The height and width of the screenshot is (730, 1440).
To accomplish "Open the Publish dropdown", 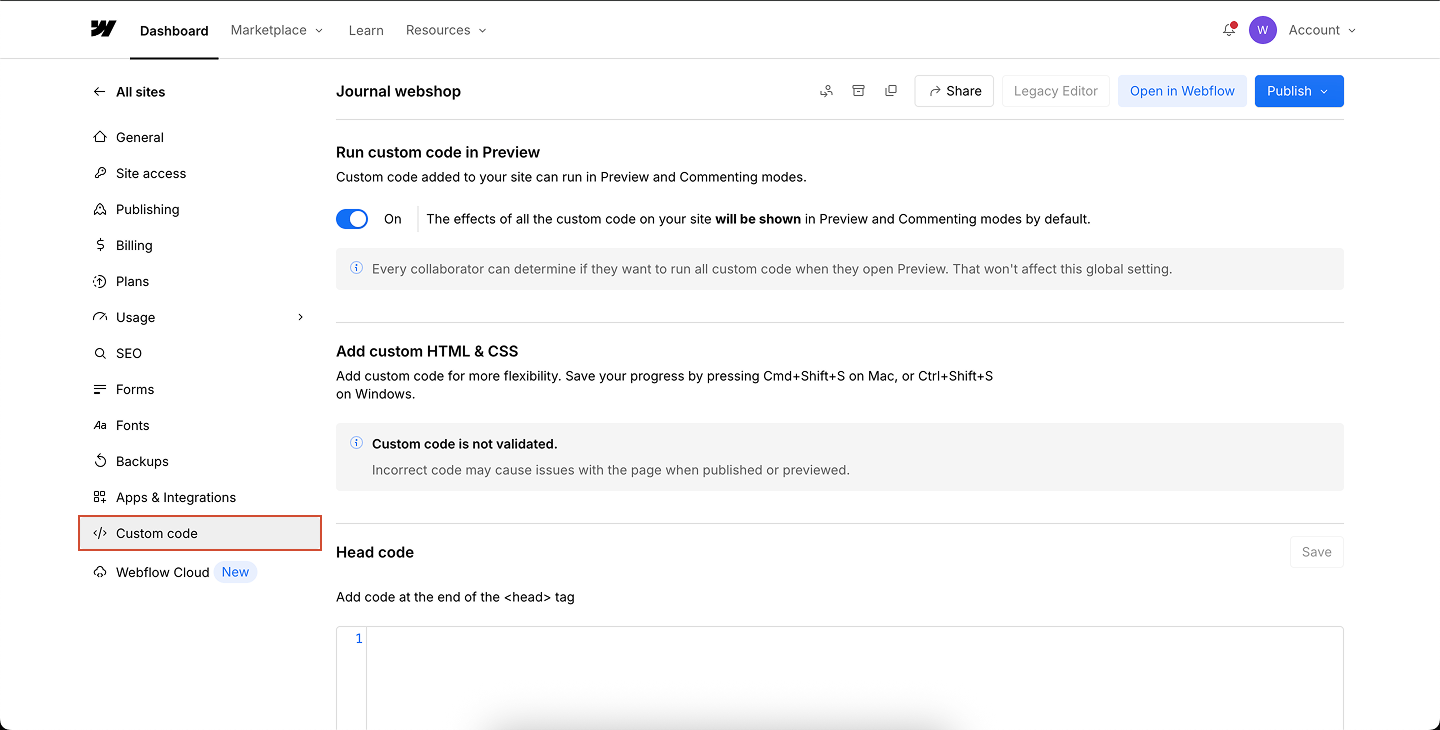I will click(x=1299, y=91).
